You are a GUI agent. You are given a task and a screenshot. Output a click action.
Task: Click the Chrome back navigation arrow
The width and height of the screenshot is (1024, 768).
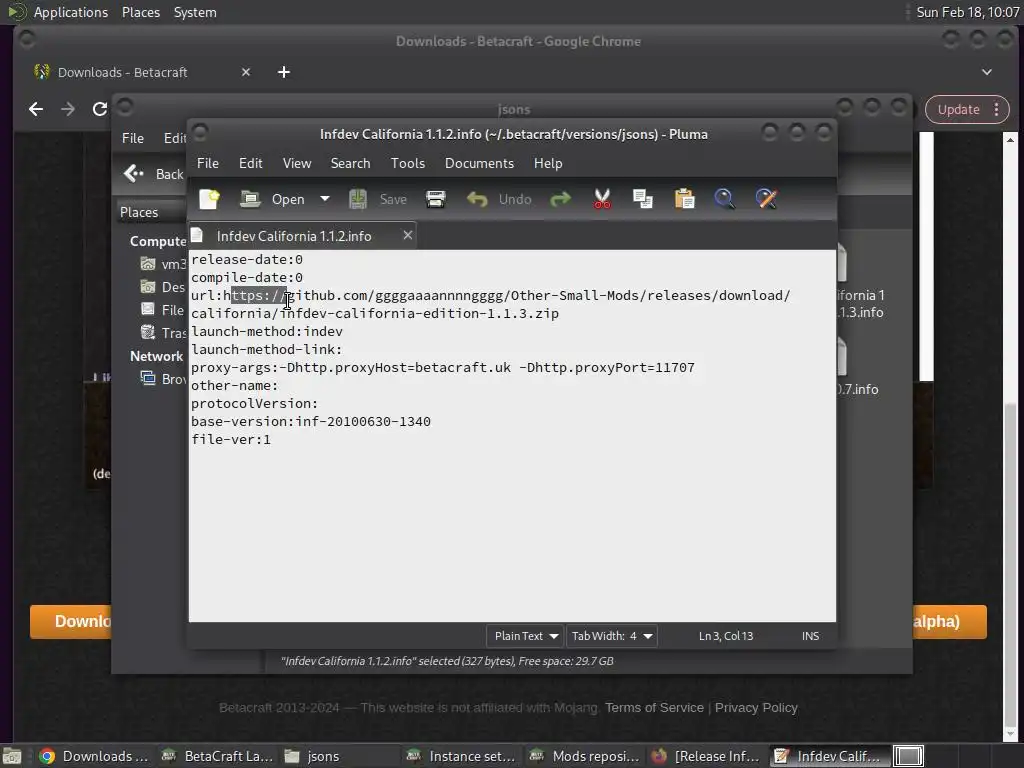tap(36, 109)
